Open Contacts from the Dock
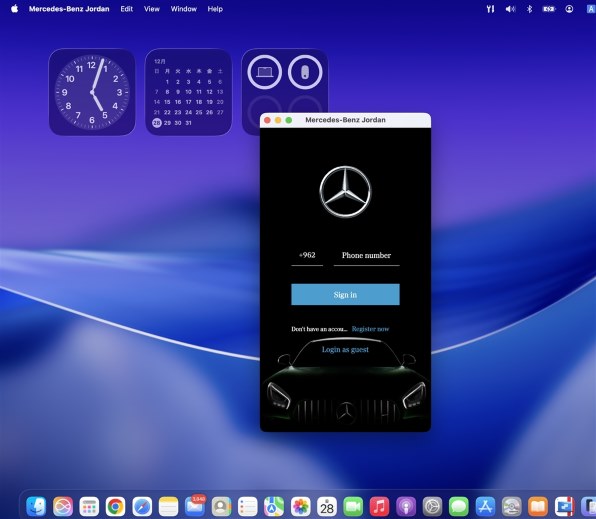 click(222, 506)
